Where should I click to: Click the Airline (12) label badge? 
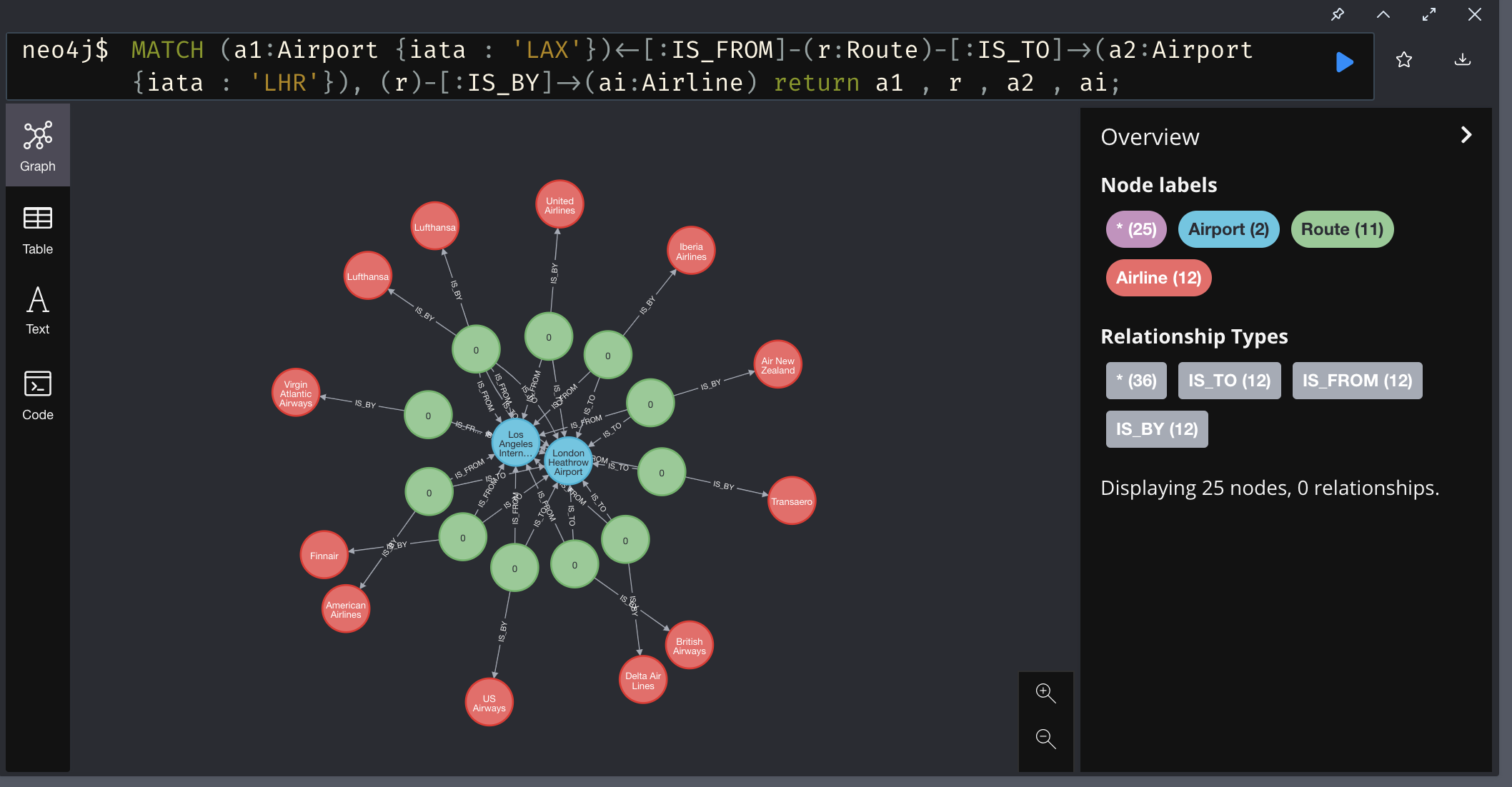pyautogui.click(x=1158, y=278)
